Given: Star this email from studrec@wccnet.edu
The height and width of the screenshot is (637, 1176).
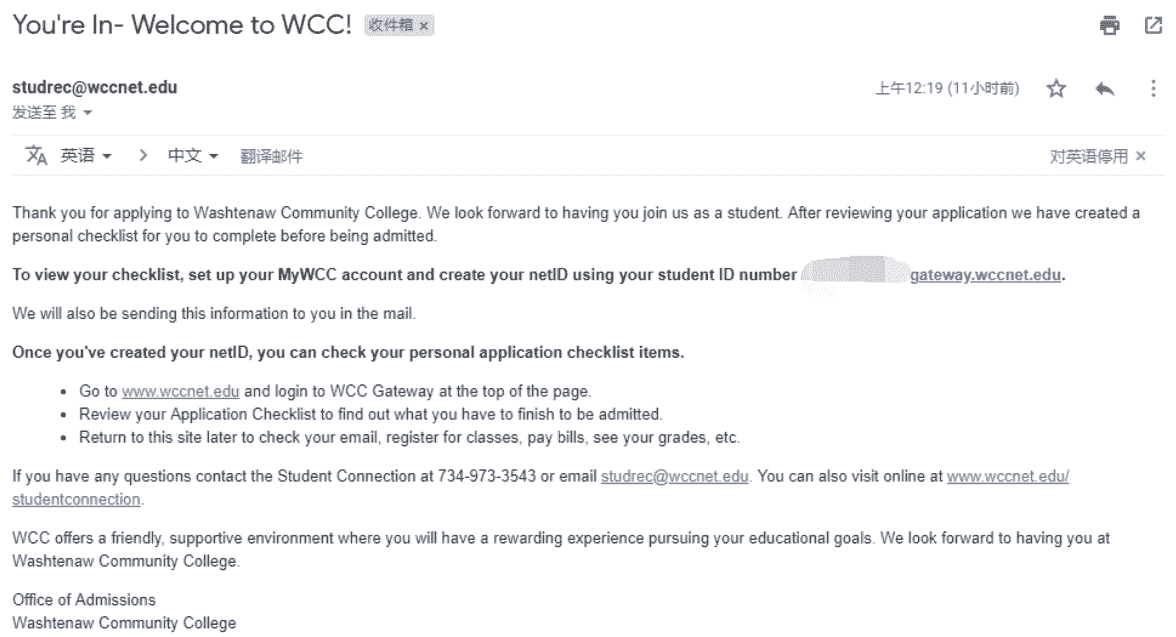Looking at the screenshot, I should [1056, 89].
